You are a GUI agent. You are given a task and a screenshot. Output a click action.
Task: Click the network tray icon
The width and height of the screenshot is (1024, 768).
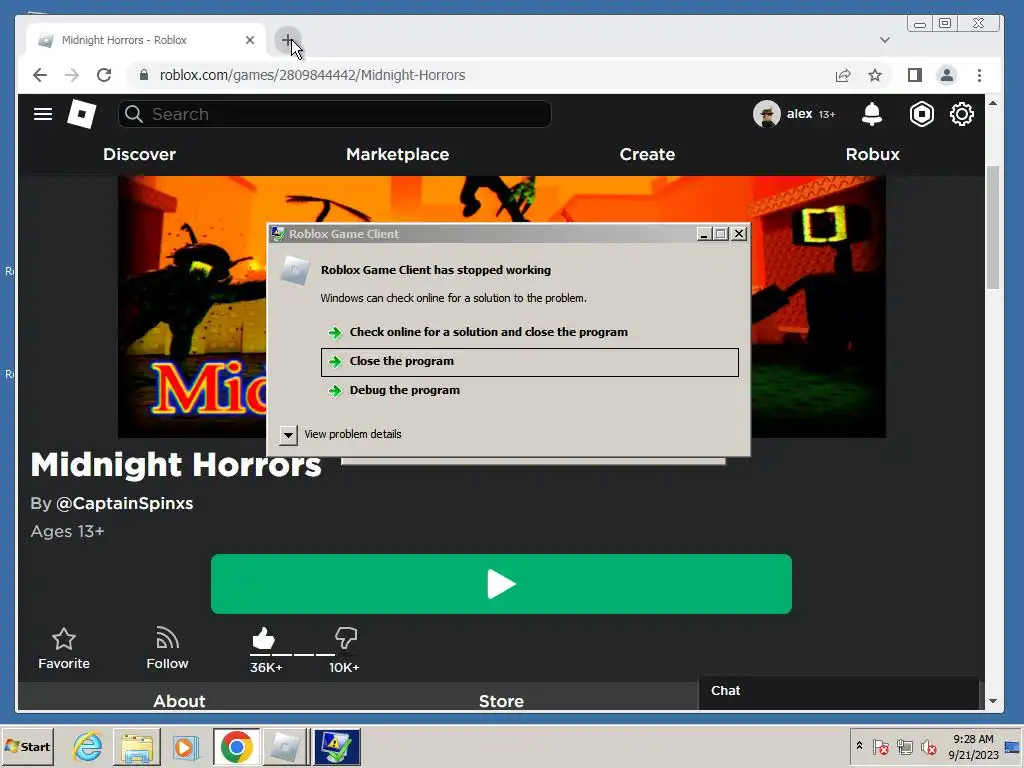coord(904,746)
